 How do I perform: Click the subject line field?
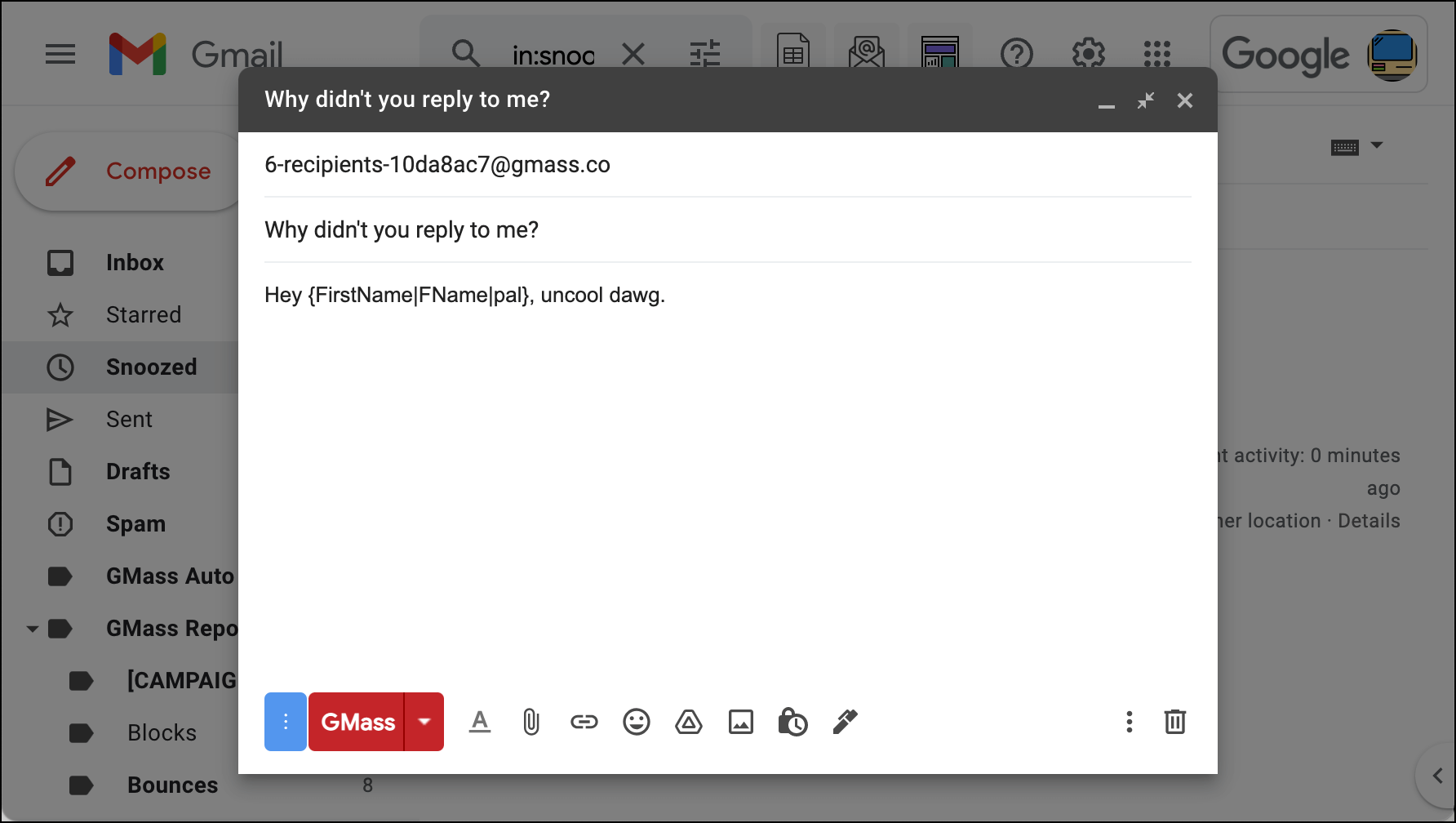point(728,230)
